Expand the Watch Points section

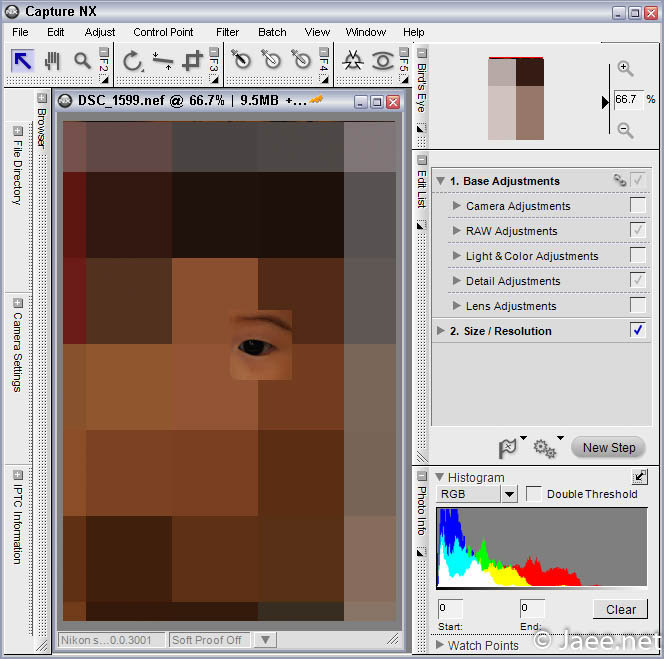[440, 645]
